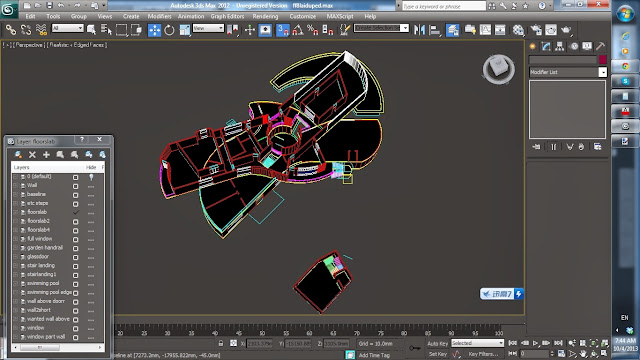The image size is (640, 360).
Task: Create new layer in Layer dialog toolbar
Action: (18, 154)
